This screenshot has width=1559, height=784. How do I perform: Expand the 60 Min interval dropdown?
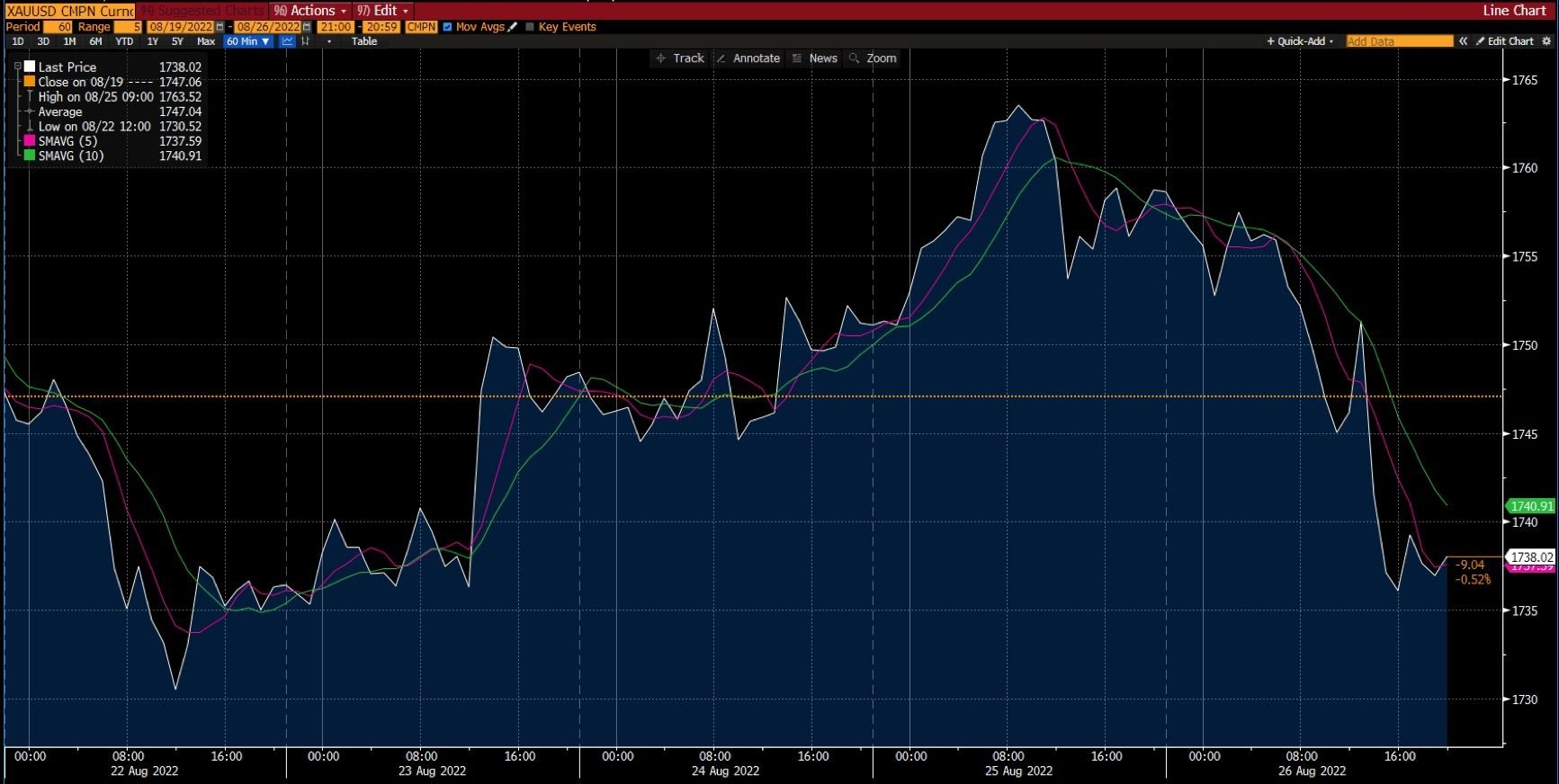tap(248, 41)
